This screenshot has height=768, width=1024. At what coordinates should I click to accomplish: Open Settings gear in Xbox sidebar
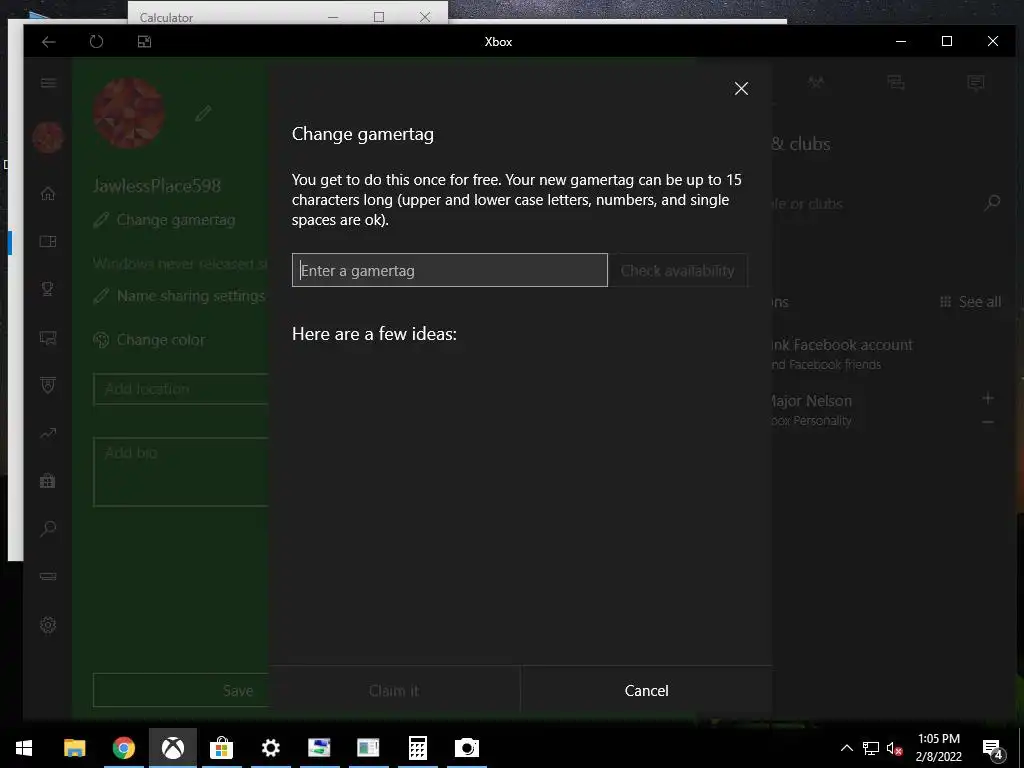pyautogui.click(x=48, y=624)
